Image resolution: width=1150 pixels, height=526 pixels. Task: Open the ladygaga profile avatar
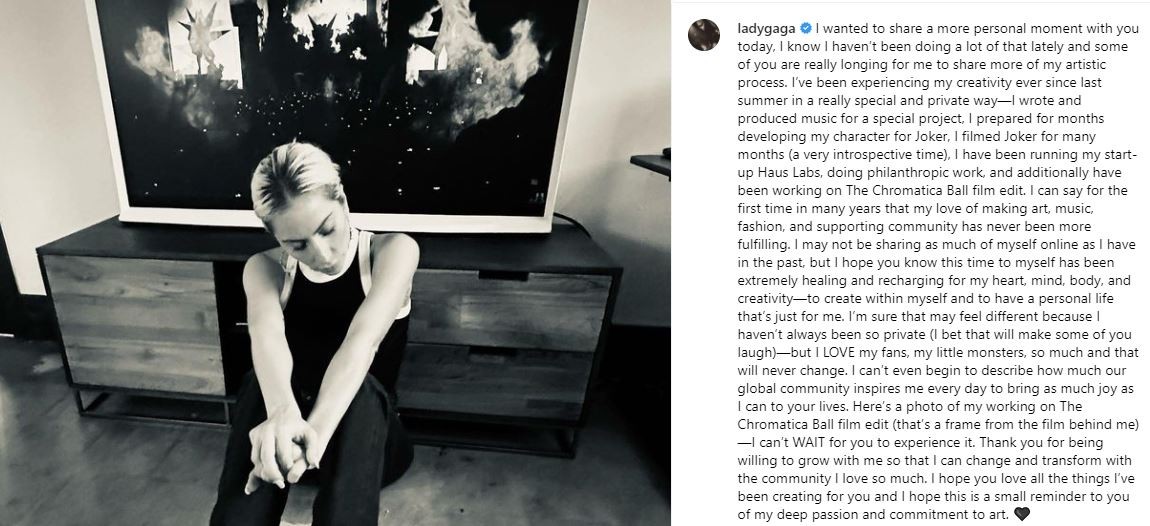[x=703, y=34]
